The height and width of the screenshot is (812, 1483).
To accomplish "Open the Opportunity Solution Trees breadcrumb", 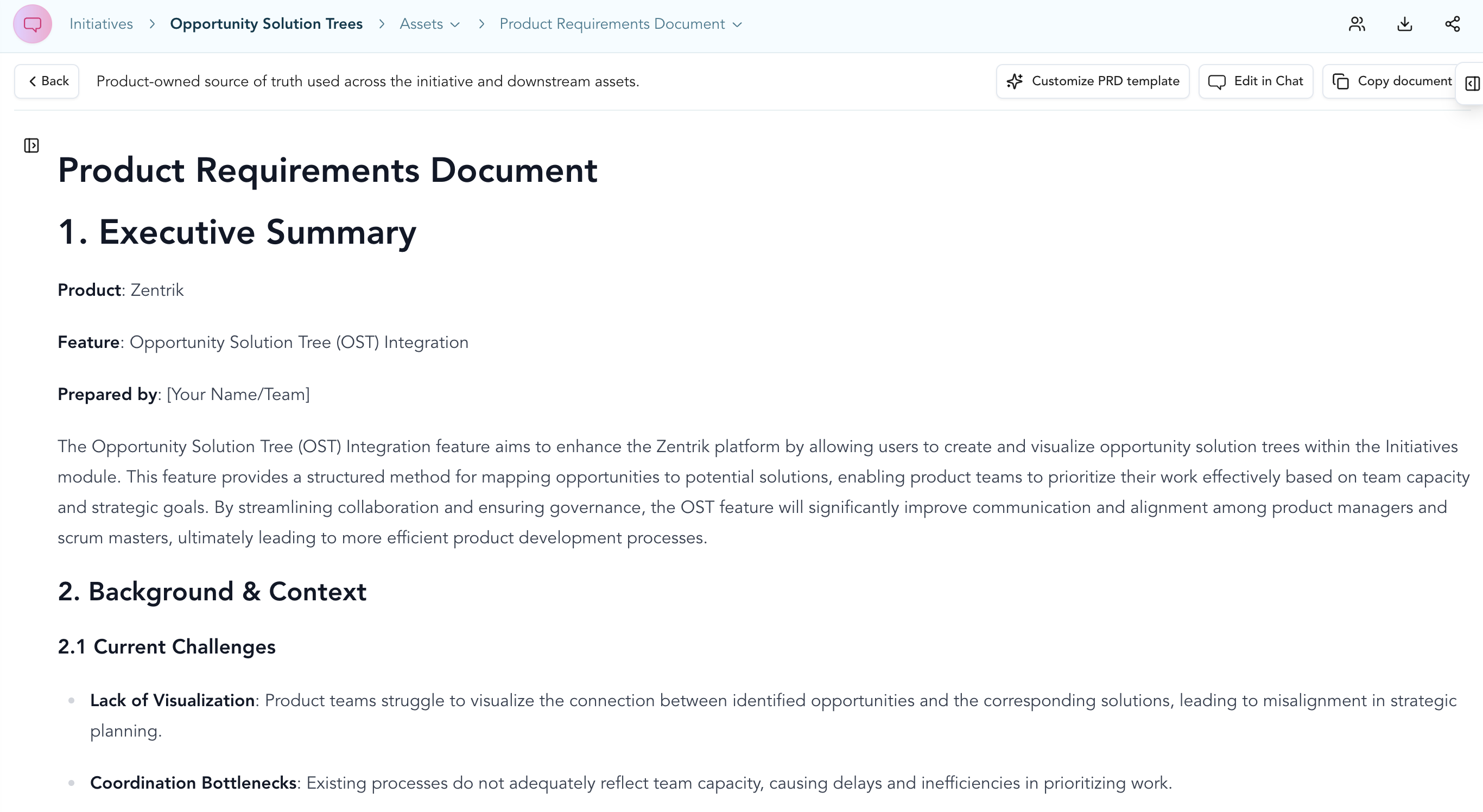I will coord(266,24).
